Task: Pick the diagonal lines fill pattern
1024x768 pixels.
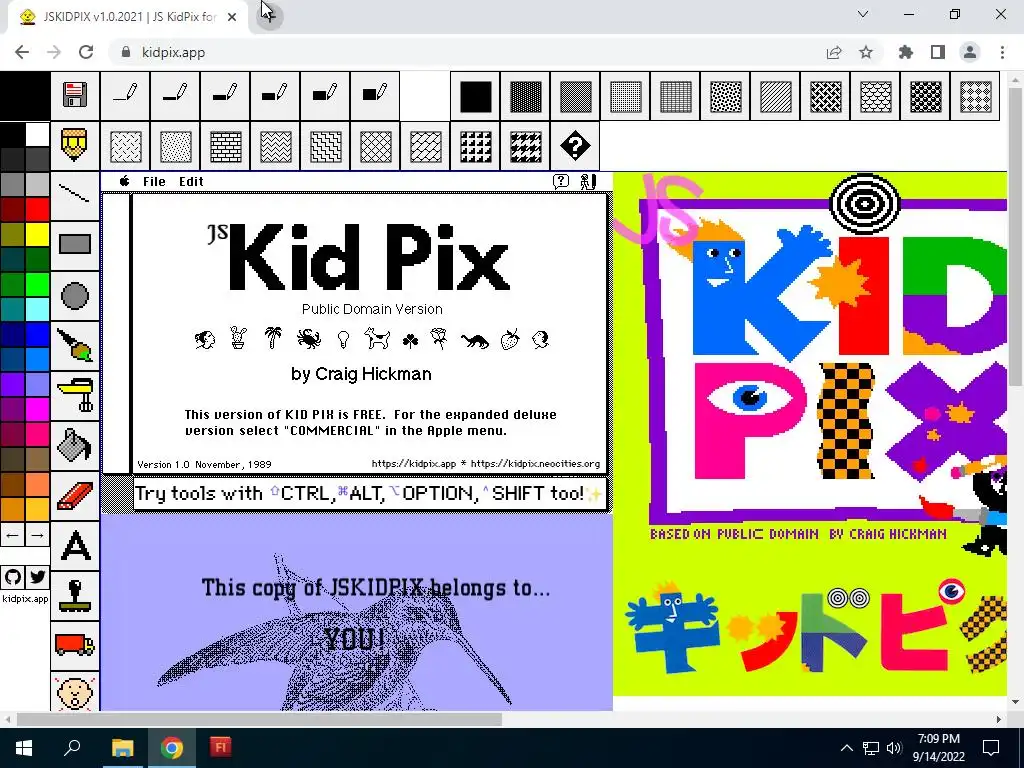Action: (776, 97)
